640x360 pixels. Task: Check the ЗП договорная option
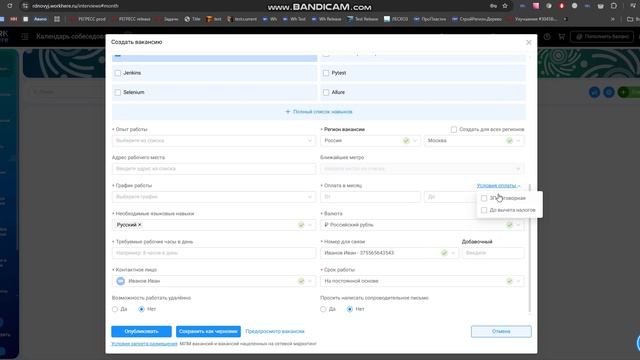pyautogui.click(x=484, y=198)
